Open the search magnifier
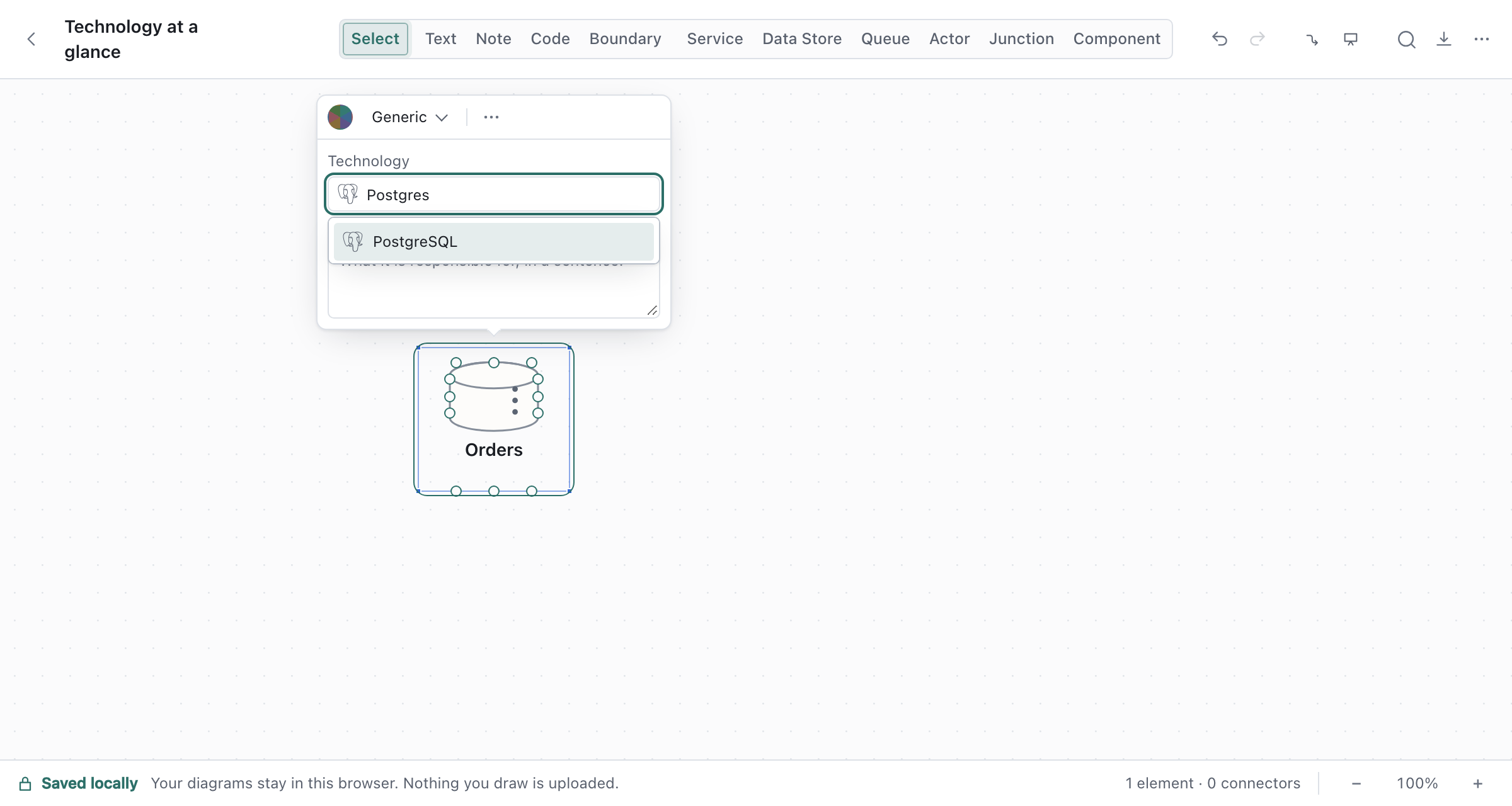The image size is (1512, 806). (x=1406, y=39)
